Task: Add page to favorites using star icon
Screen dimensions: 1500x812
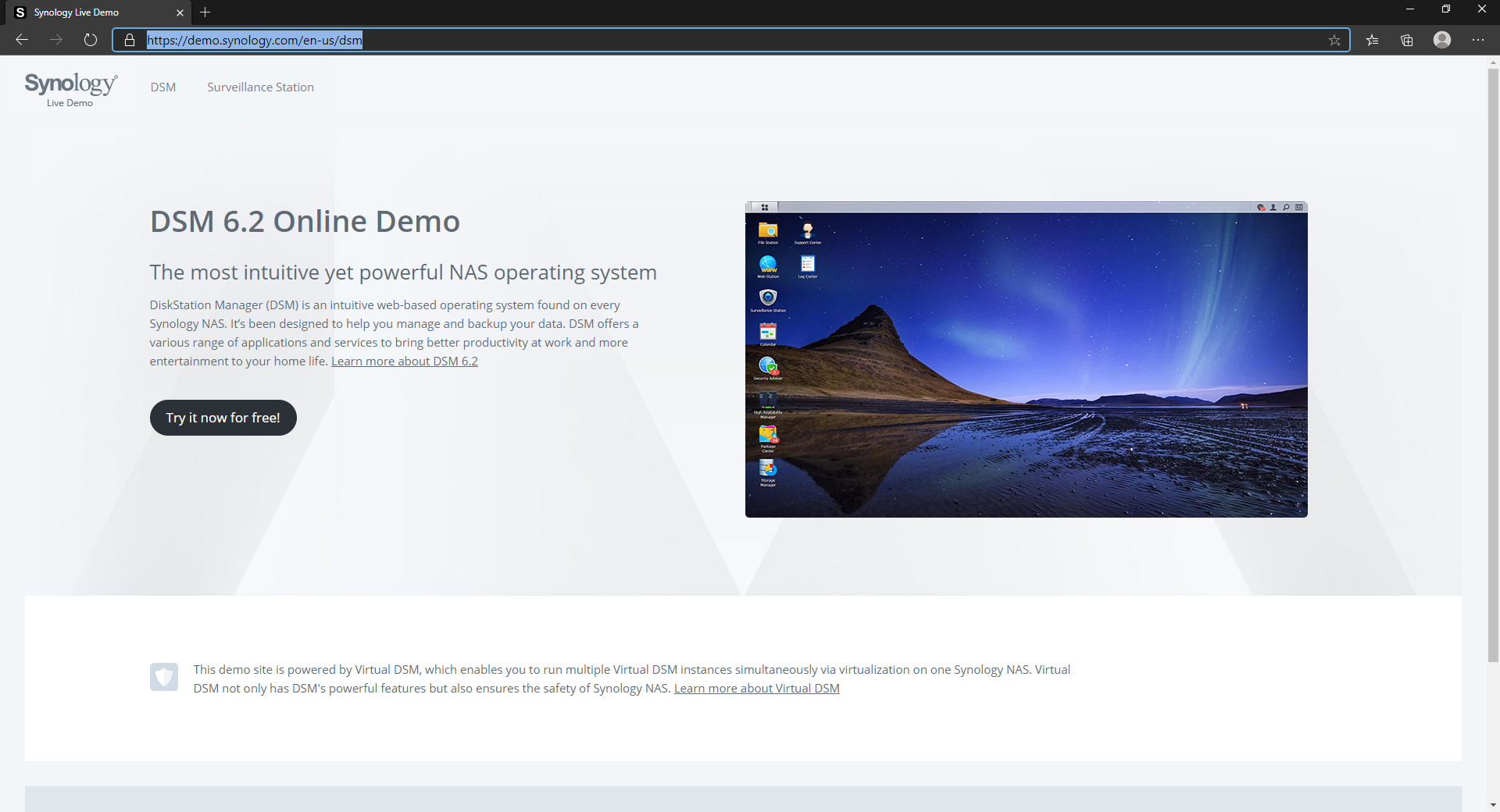Action: (x=1334, y=40)
